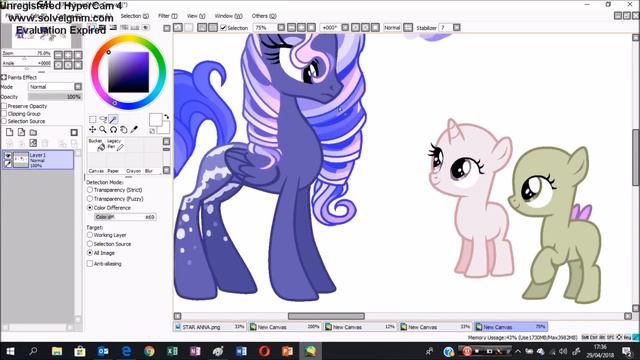Open the Others menu
The height and width of the screenshot is (360, 640).
point(264,16)
